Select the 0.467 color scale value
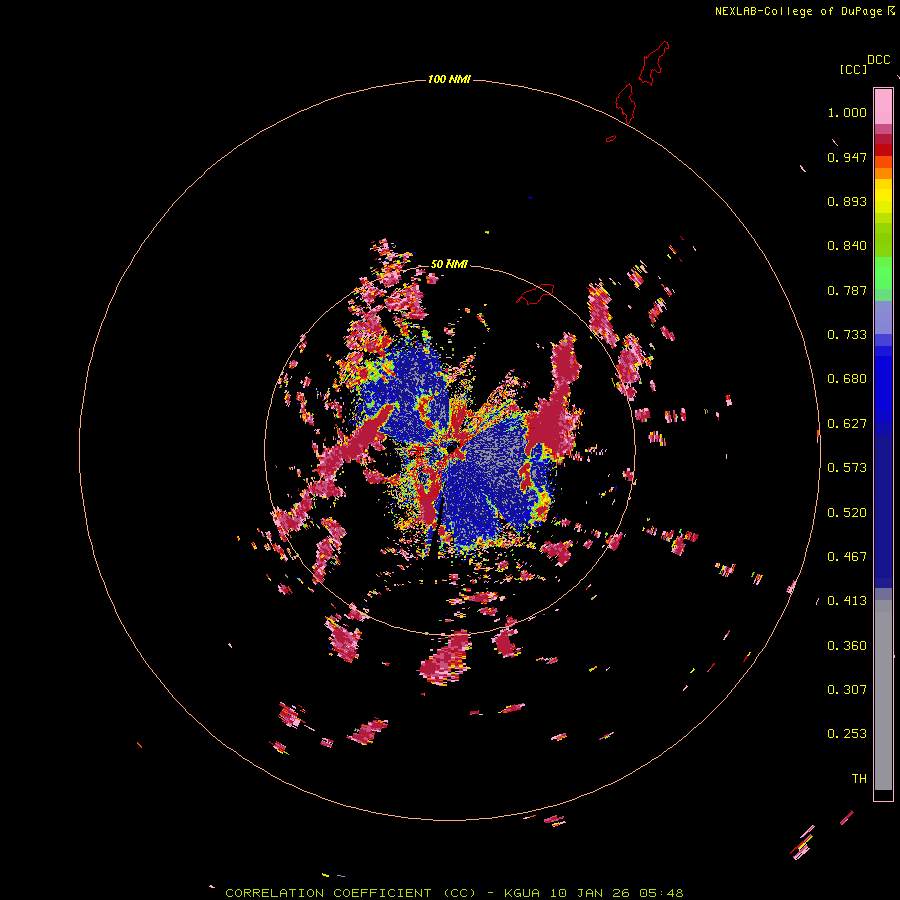The image size is (900, 900). tap(847, 557)
